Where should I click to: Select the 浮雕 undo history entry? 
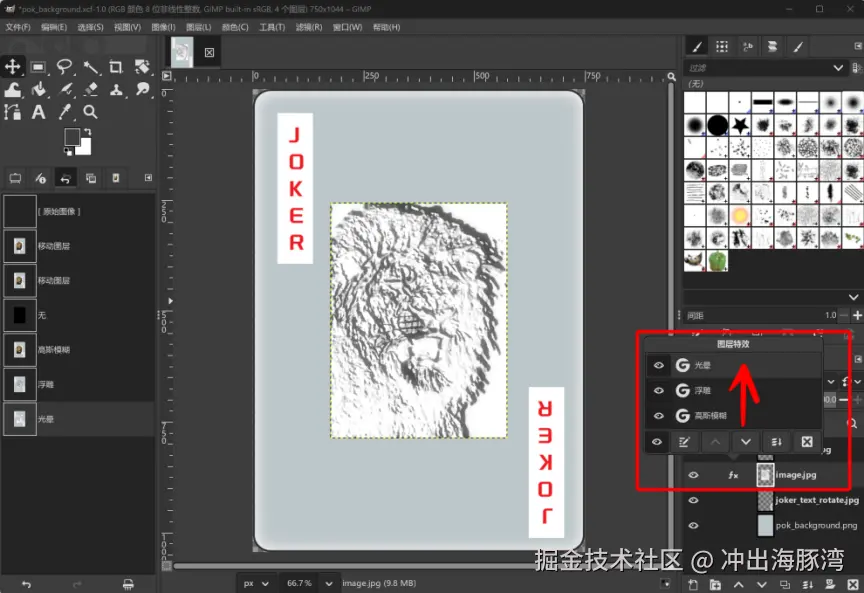tap(78, 384)
